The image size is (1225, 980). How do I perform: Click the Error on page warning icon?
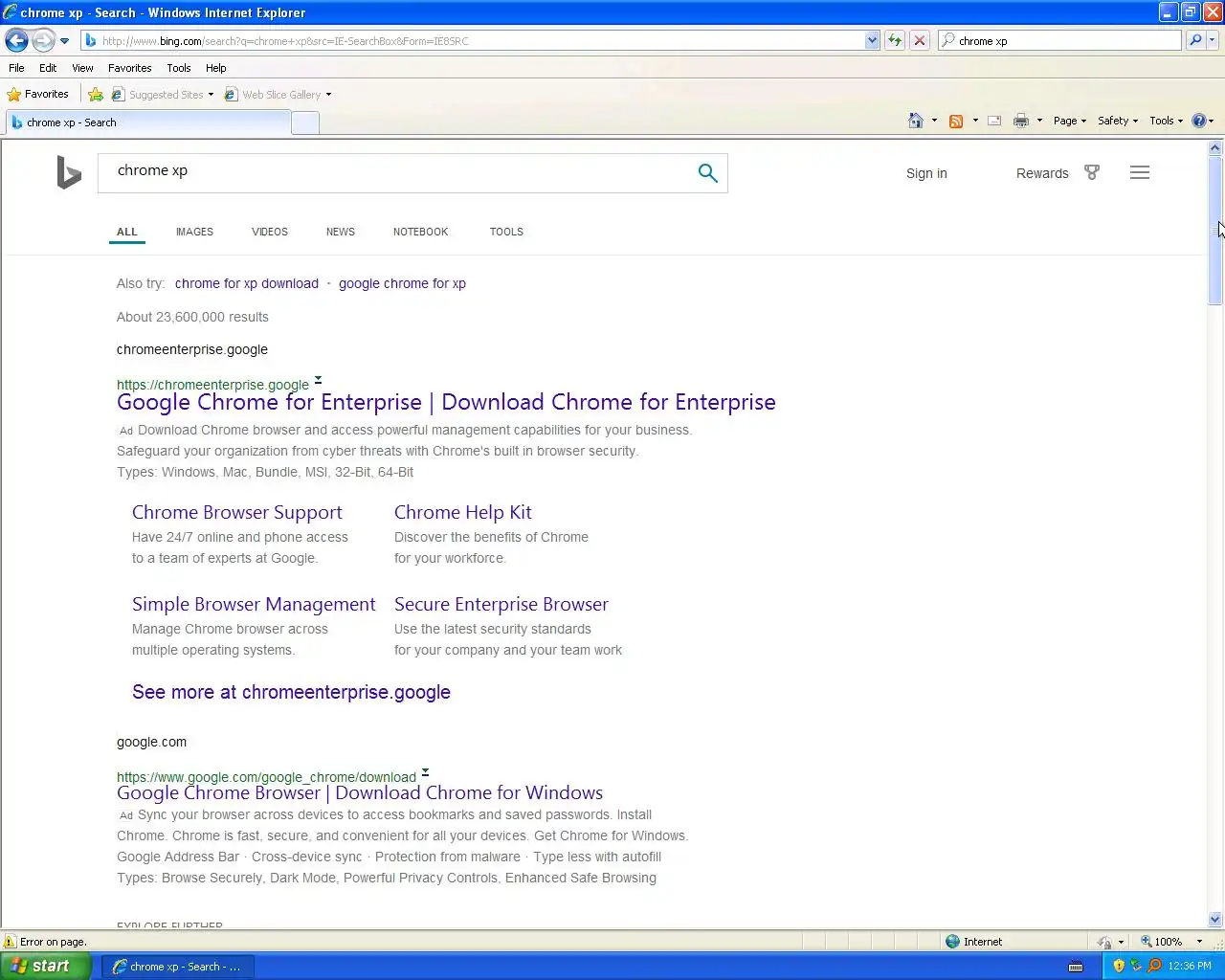[11, 942]
